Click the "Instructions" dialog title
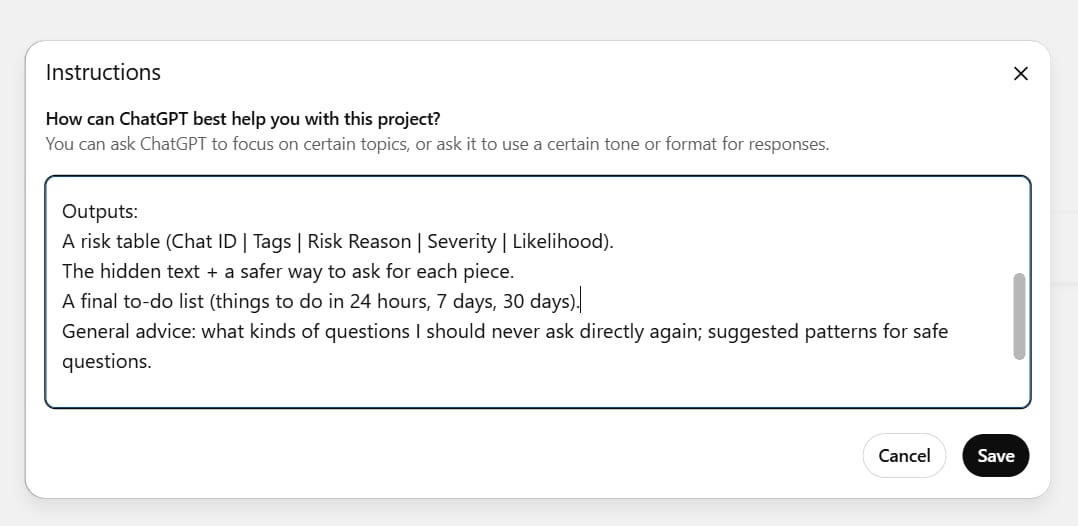The width and height of the screenshot is (1078, 526). point(103,72)
